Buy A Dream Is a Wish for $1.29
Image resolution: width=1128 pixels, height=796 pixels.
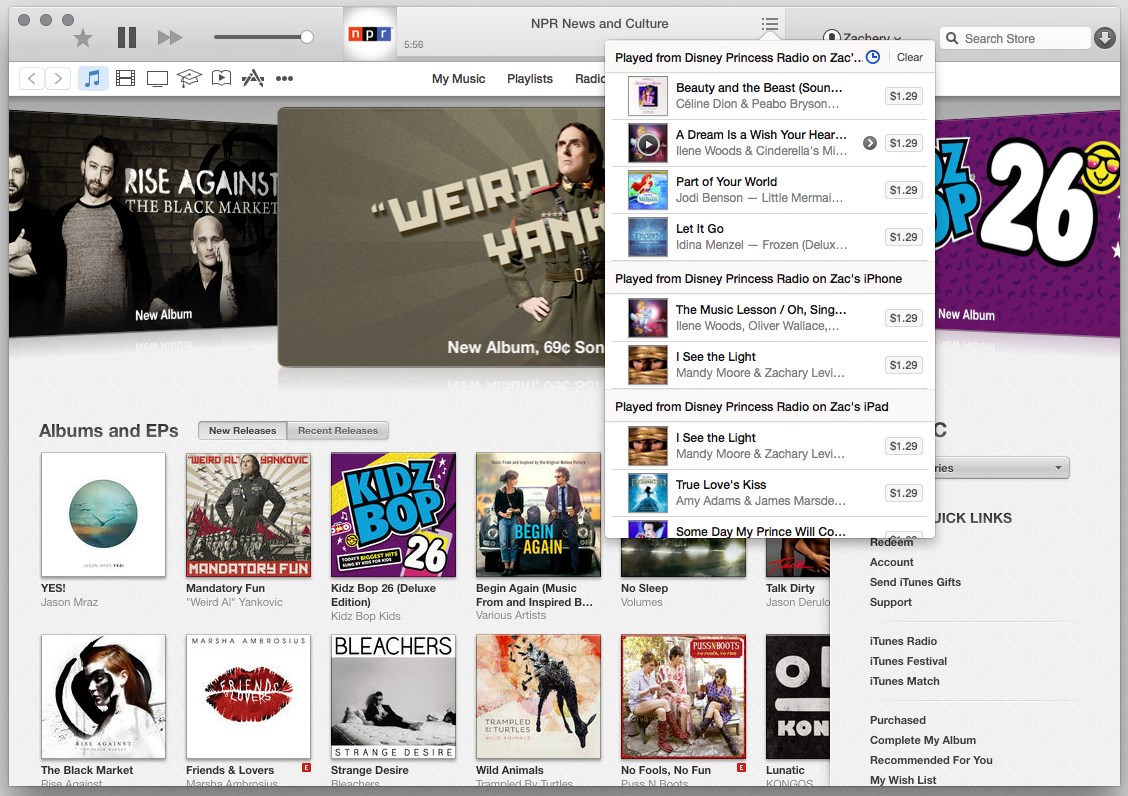pos(903,143)
